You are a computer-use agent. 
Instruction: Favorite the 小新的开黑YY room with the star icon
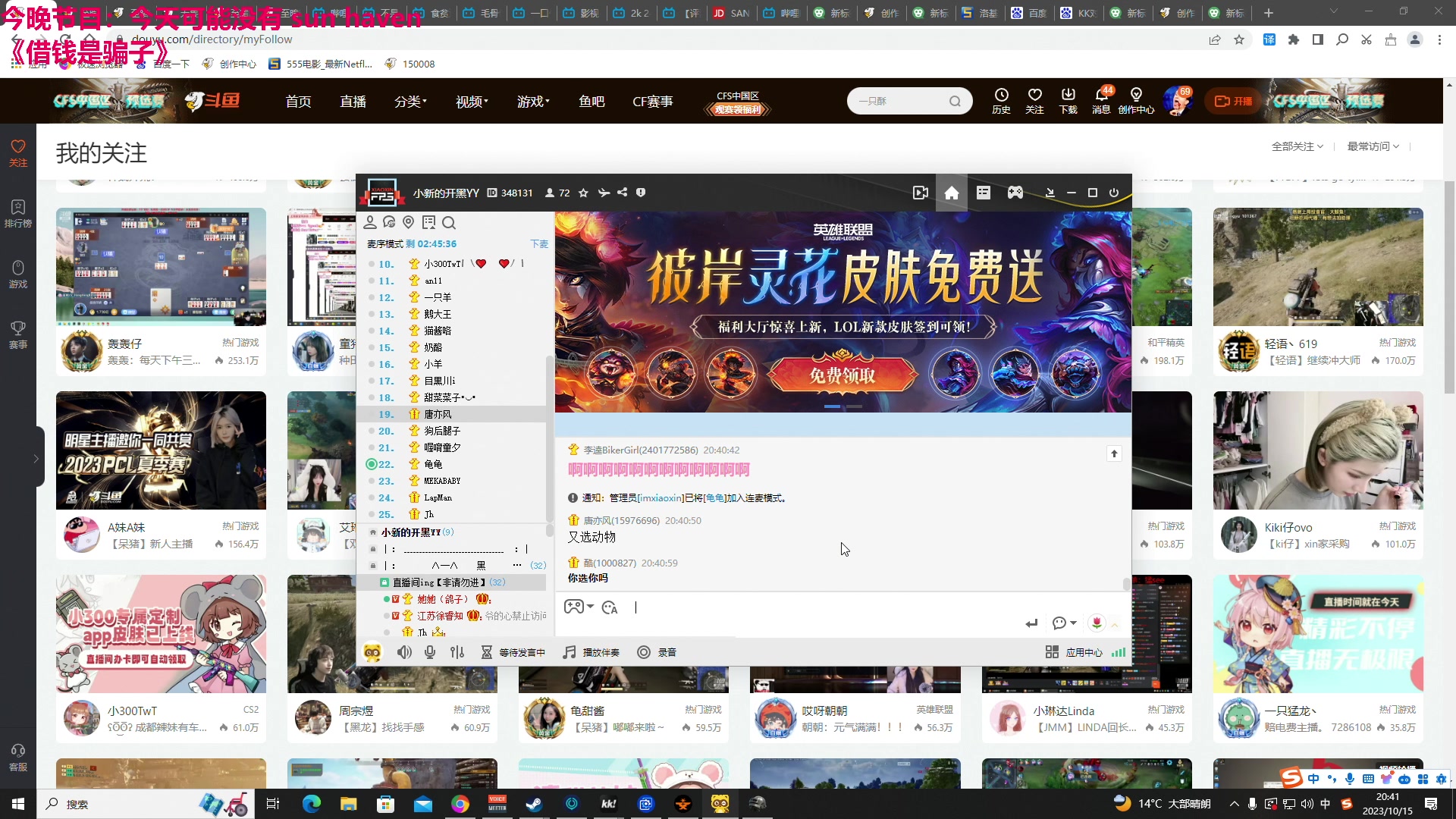coord(583,193)
